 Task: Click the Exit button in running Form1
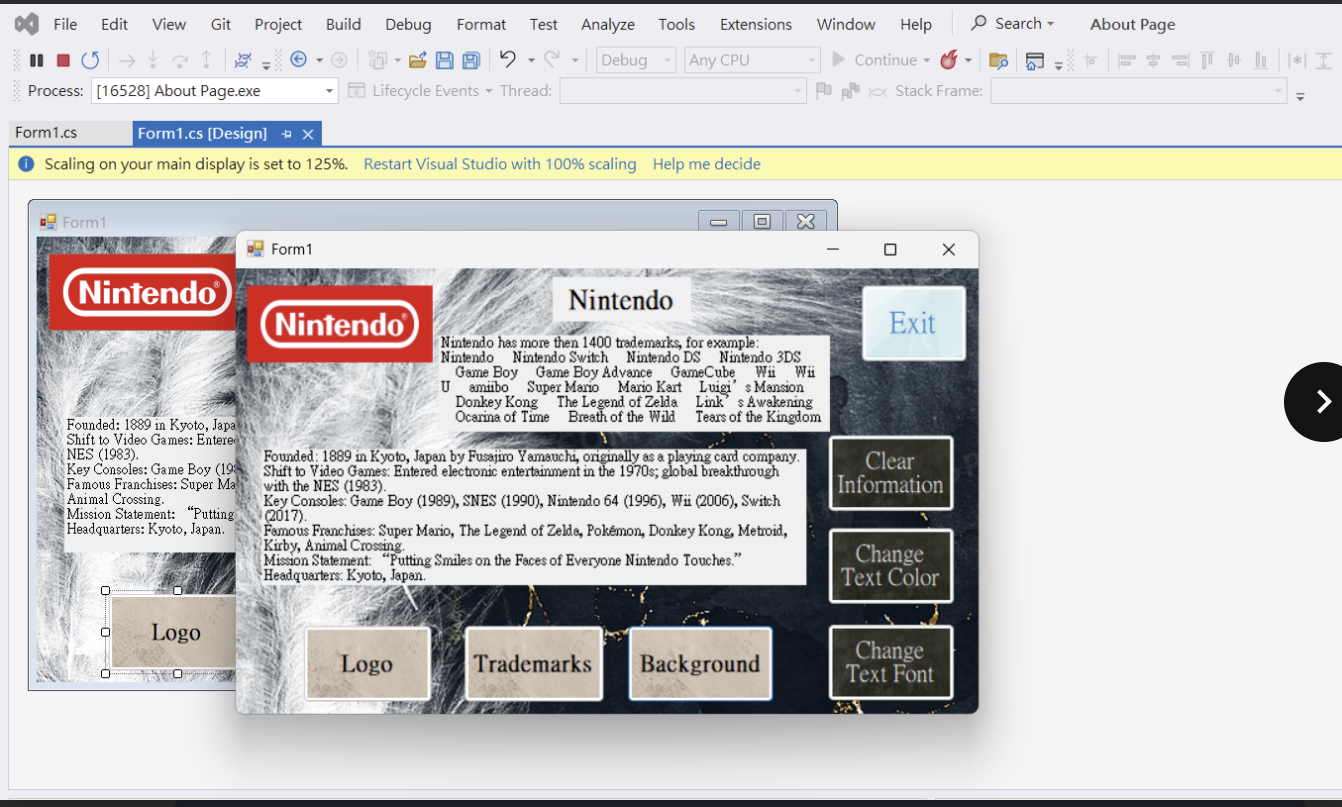(913, 323)
